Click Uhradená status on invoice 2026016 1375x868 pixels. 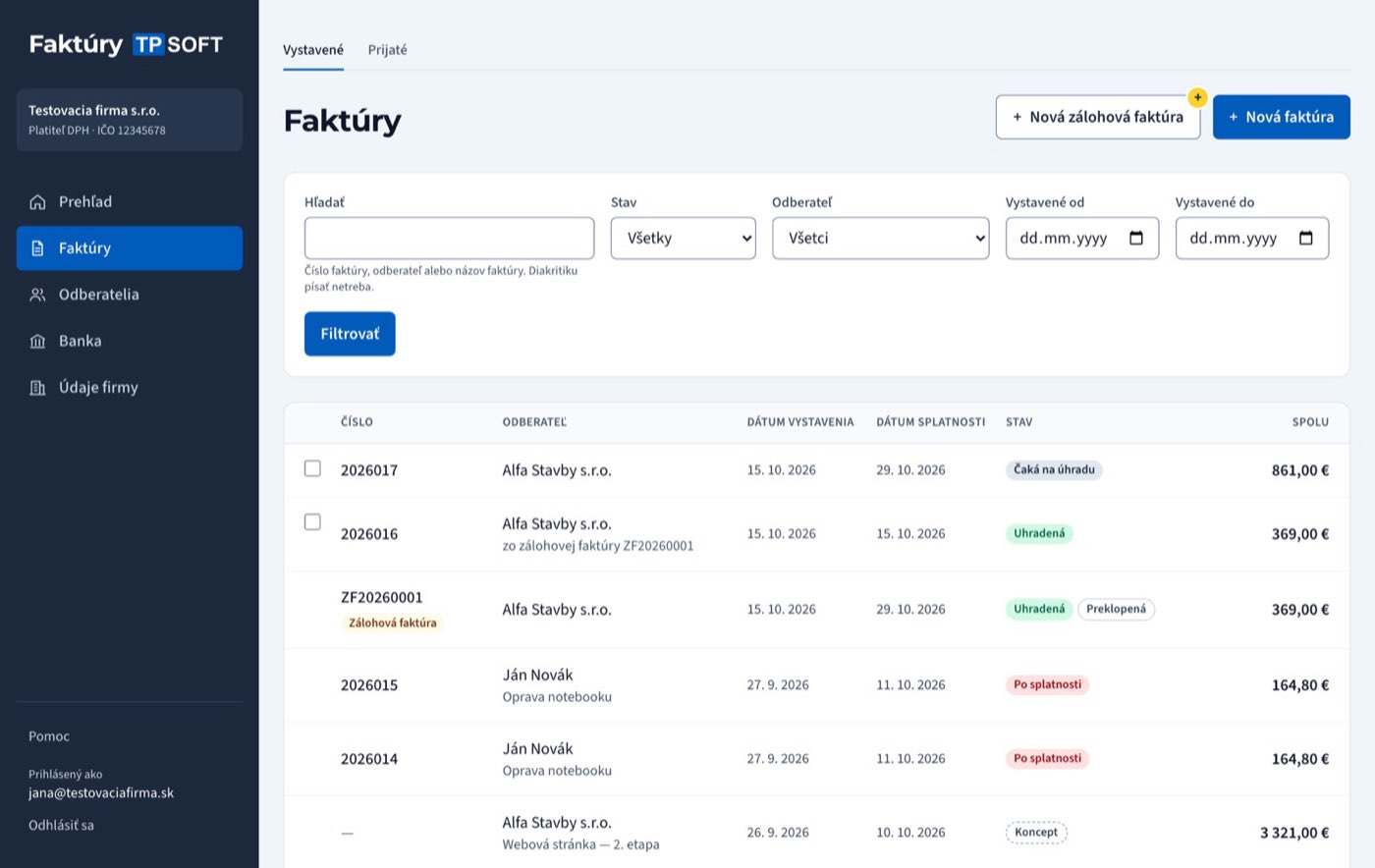point(1039,534)
